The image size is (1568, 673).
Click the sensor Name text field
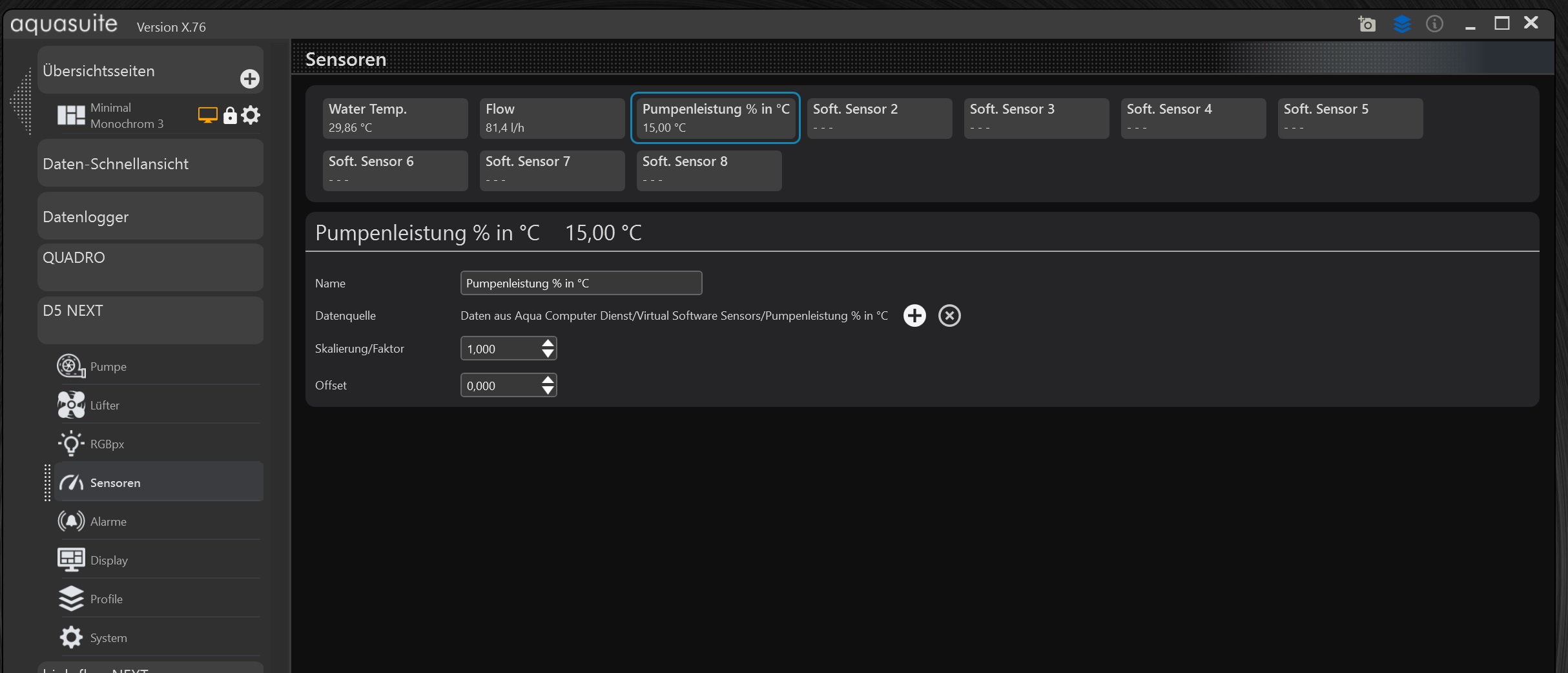pos(581,283)
